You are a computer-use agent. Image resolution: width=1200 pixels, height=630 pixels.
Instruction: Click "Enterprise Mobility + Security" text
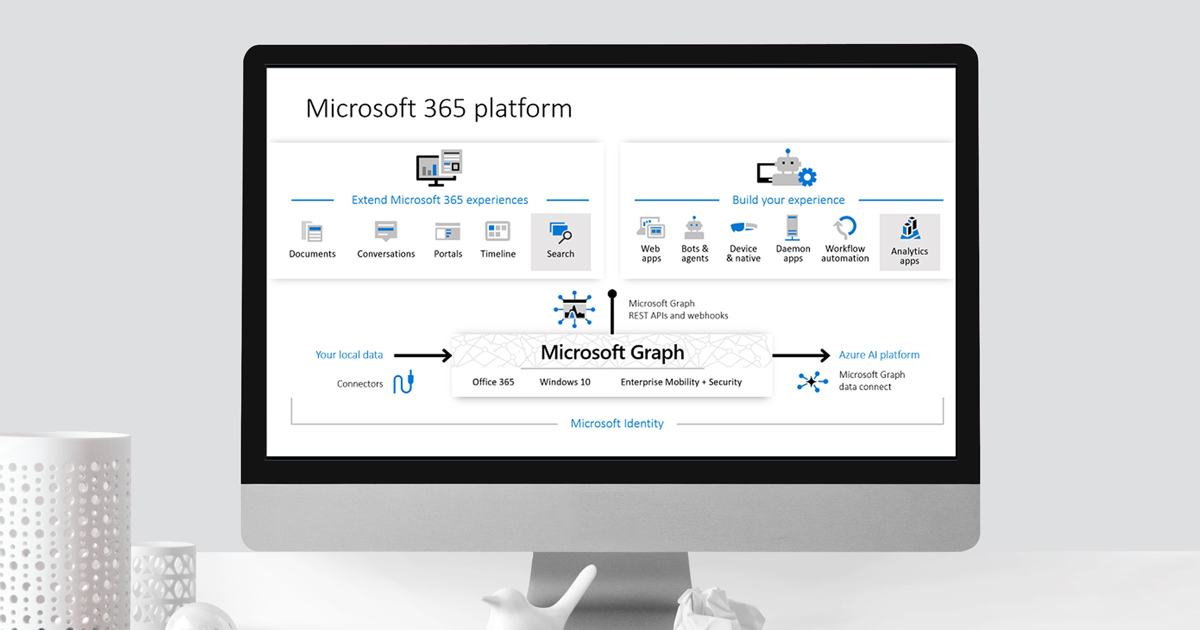pos(681,382)
